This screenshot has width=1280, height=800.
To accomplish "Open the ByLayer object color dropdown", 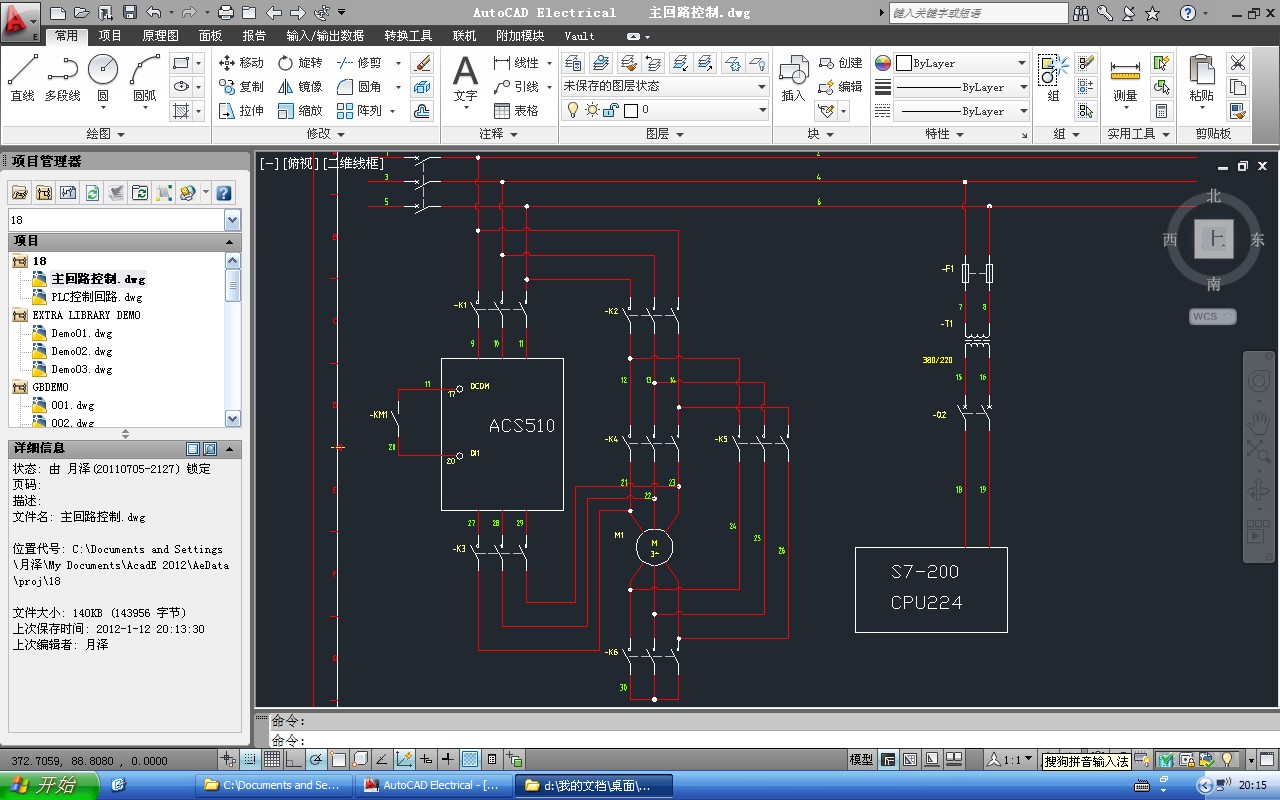I will tap(961, 63).
